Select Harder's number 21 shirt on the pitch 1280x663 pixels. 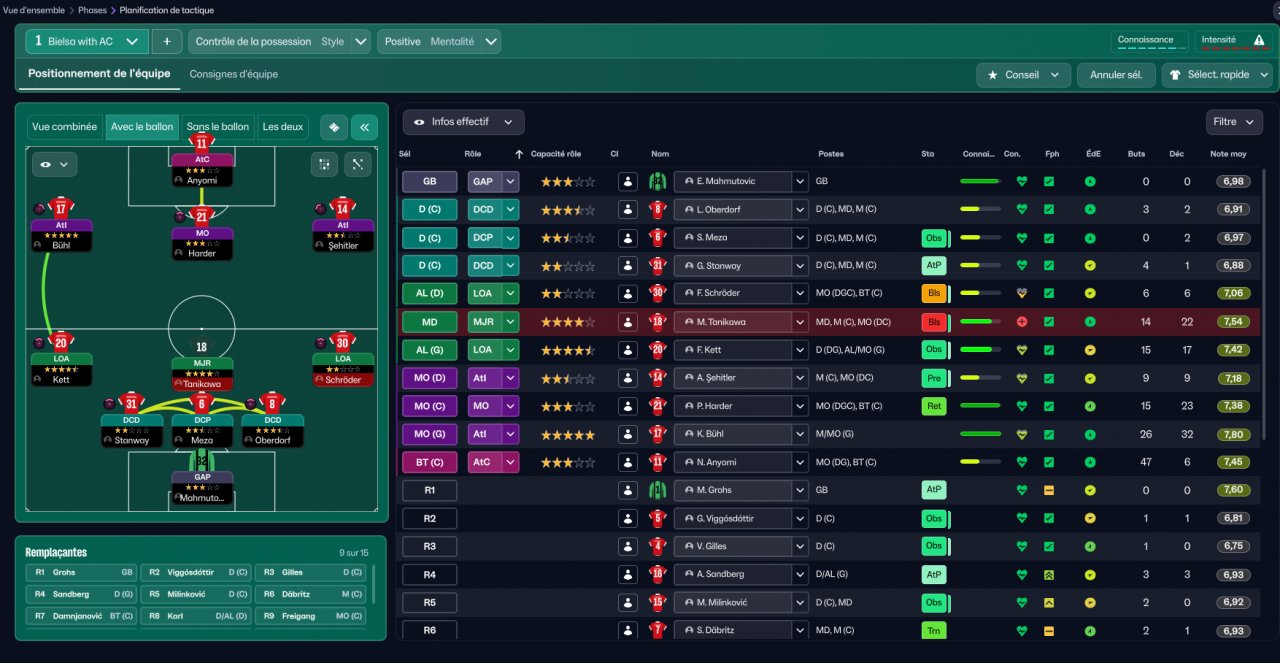coord(202,216)
